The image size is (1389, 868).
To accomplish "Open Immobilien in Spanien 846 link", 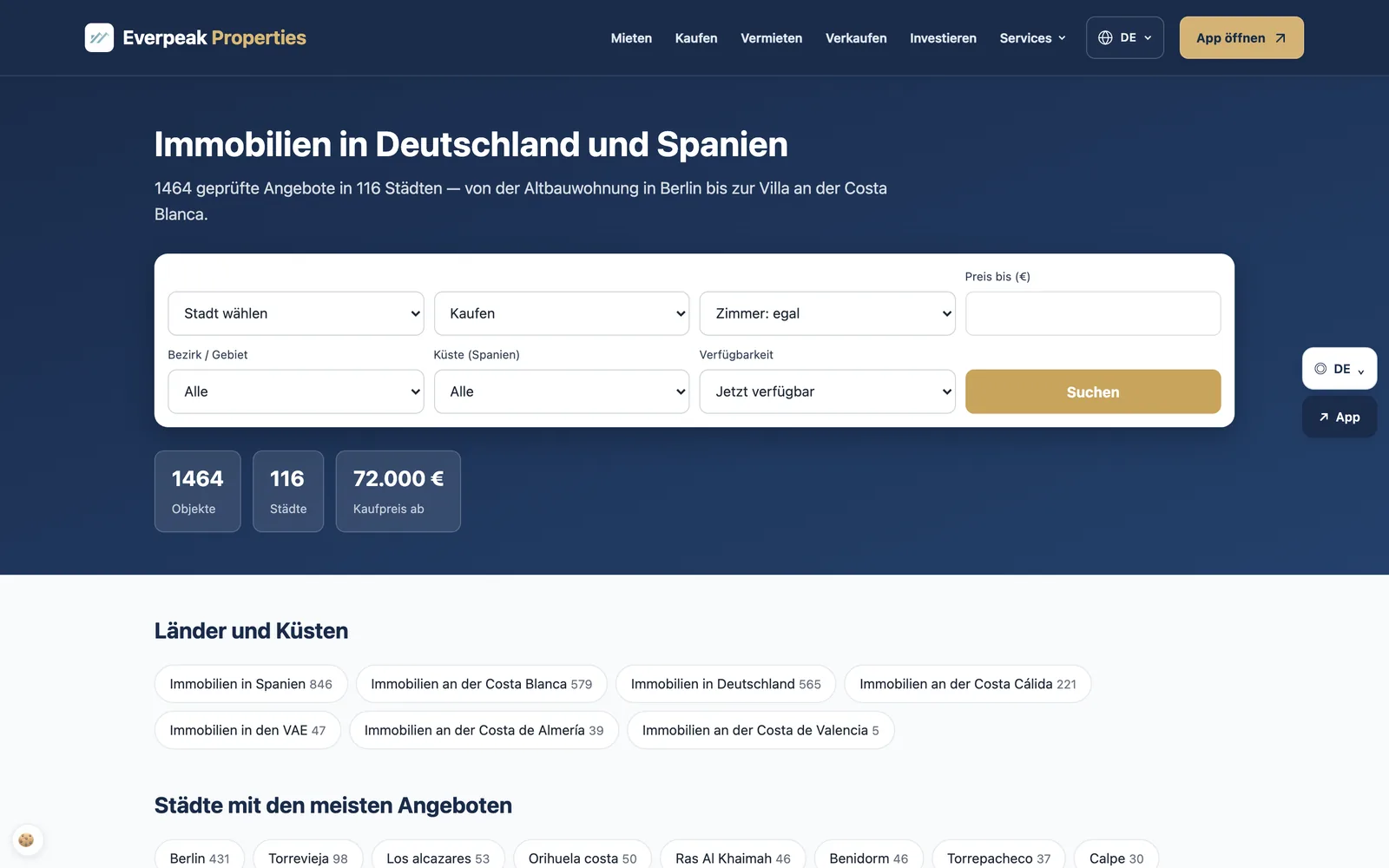I will point(251,684).
